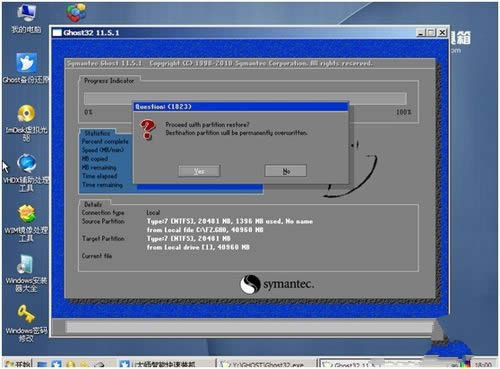Image resolution: width=500 pixels, height=369 pixels.
Task: Click the 0% progress label
Action: tap(88, 112)
